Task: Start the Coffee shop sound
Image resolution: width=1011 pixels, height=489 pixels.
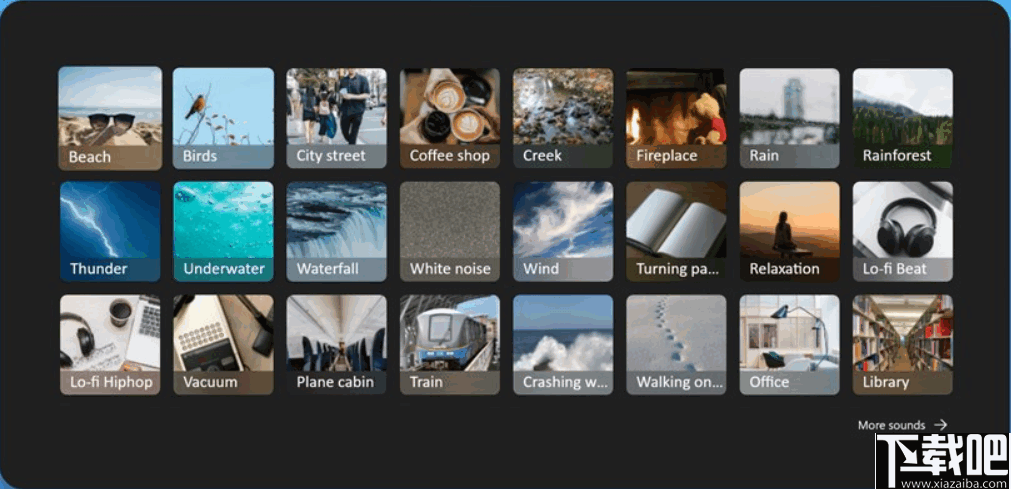Action: tap(450, 118)
